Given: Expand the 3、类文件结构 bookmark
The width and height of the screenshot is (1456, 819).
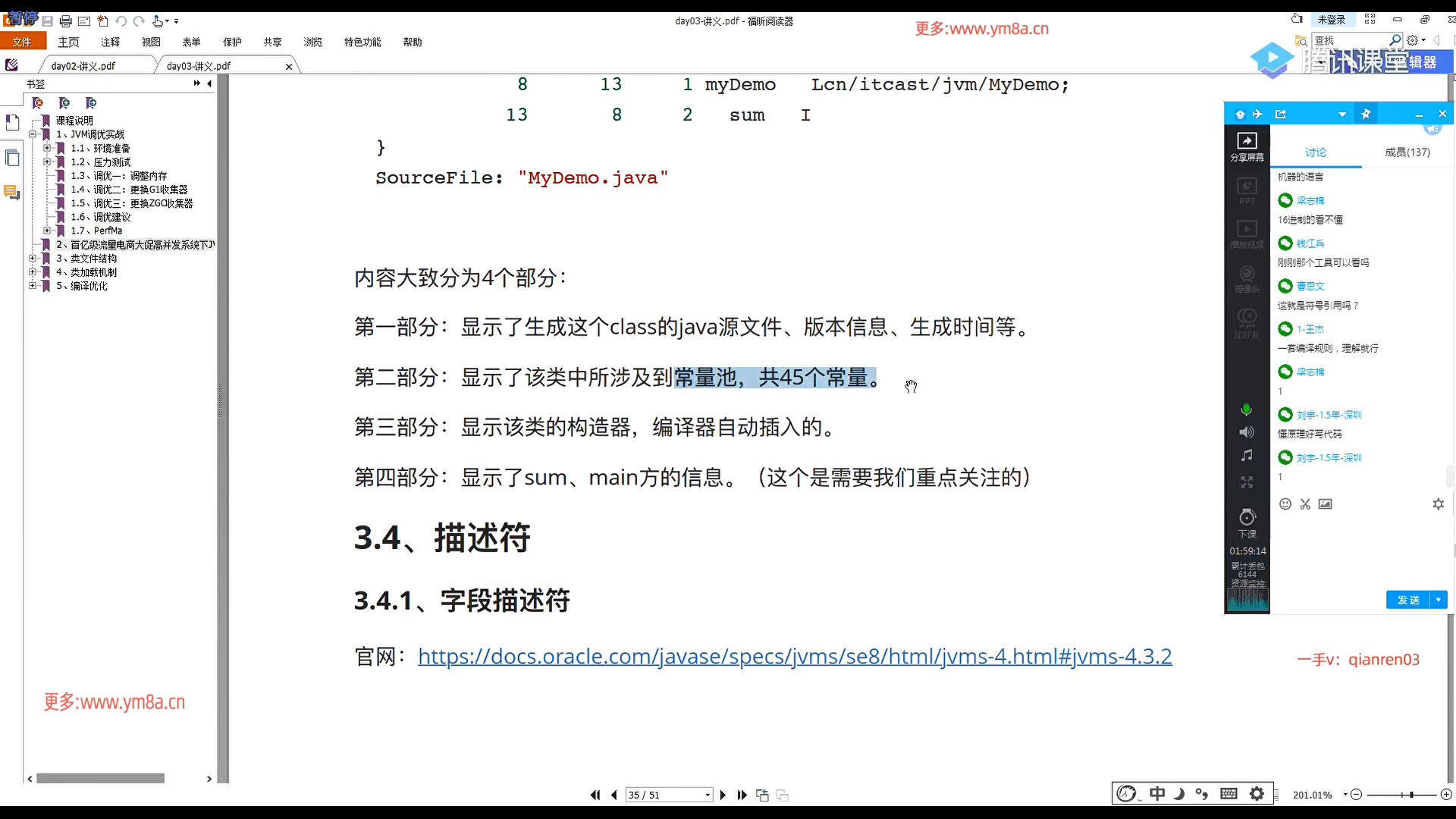Looking at the screenshot, I should (33, 259).
